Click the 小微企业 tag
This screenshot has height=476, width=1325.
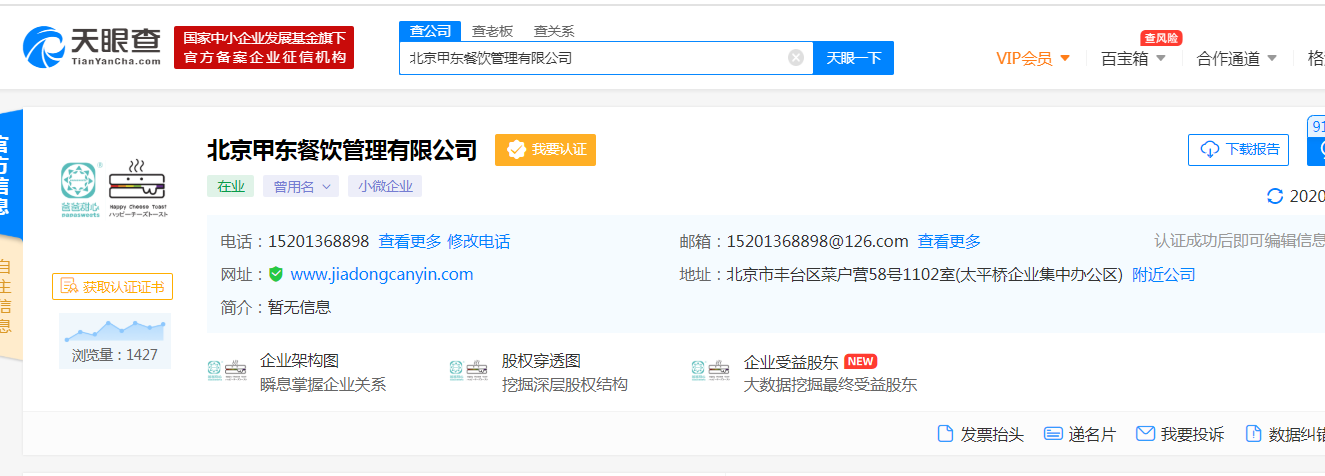[x=385, y=186]
